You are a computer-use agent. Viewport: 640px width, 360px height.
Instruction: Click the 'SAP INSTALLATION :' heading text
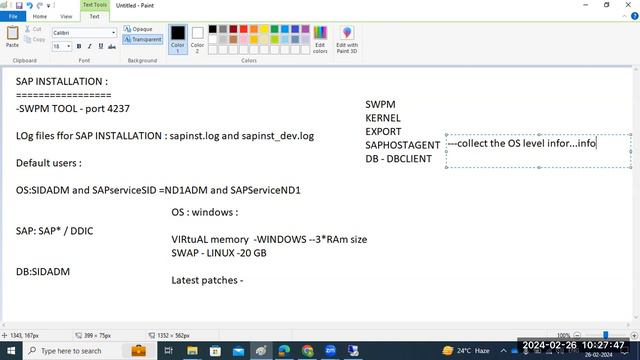pos(62,82)
